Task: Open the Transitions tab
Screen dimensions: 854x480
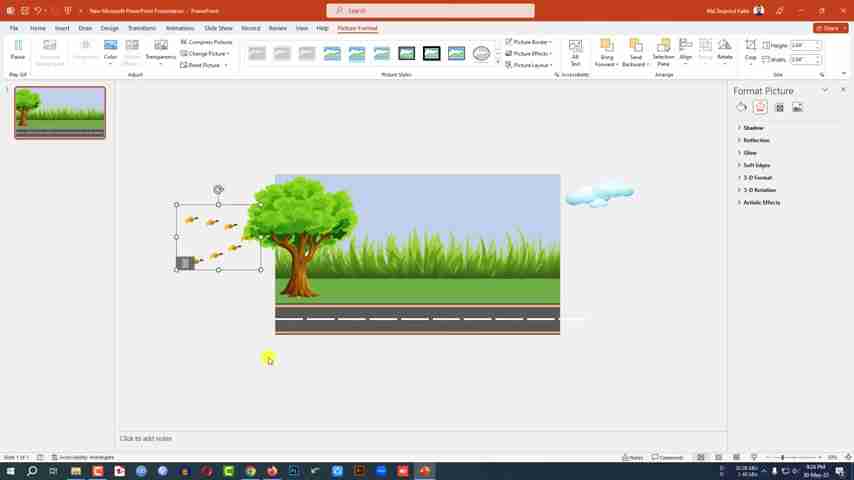Action: coord(142,28)
